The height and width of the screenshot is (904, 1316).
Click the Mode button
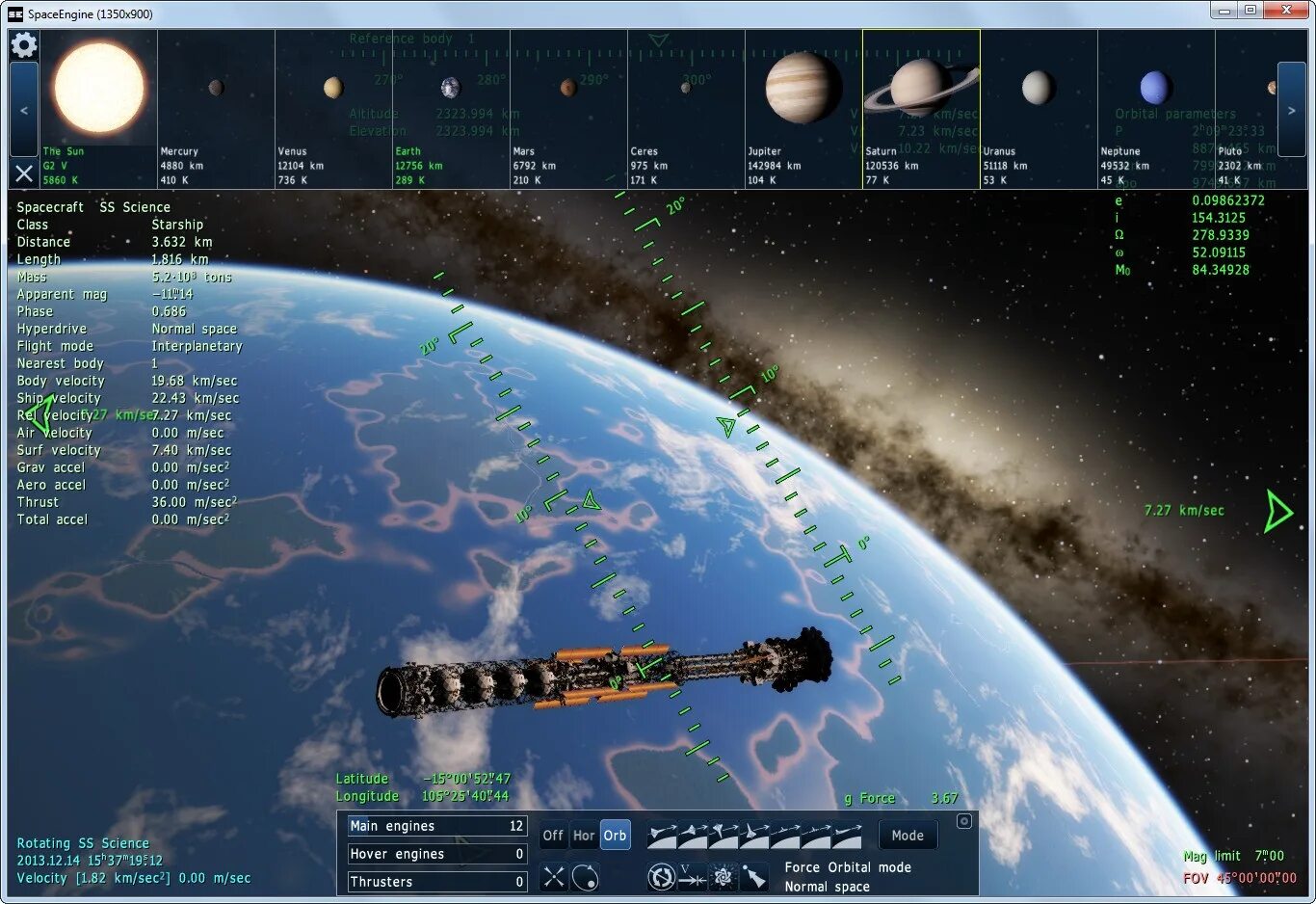pos(908,836)
